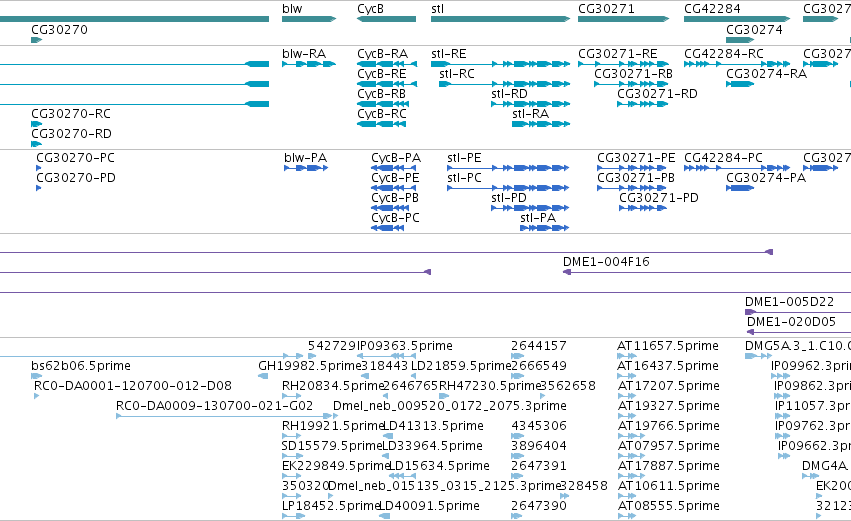Click the AT16437.5prime EST
This screenshot has height=521, width=851.
pos(626,376)
